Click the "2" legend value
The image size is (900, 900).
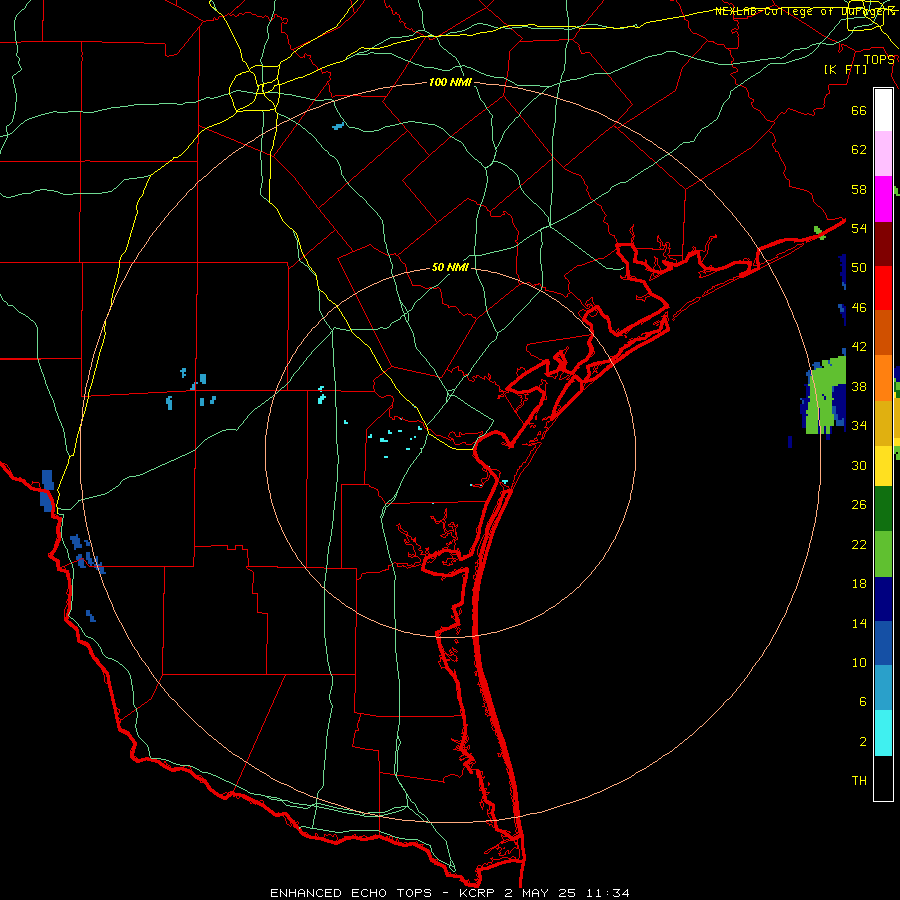point(862,742)
